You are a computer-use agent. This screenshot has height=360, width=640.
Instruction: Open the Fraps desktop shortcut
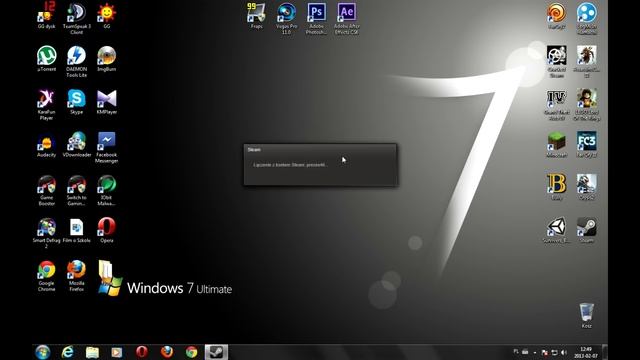point(256,16)
